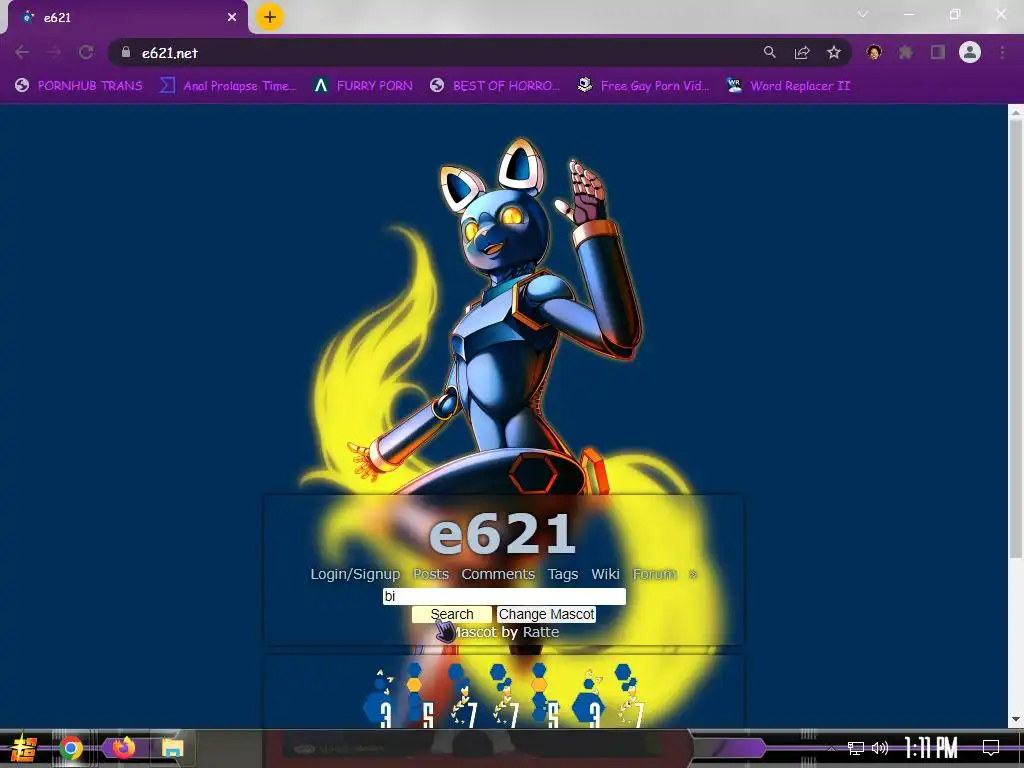This screenshot has width=1024, height=768.
Task: Open the Chrome profile avatar
Action: pyautogui.click(x=970, y=52)
